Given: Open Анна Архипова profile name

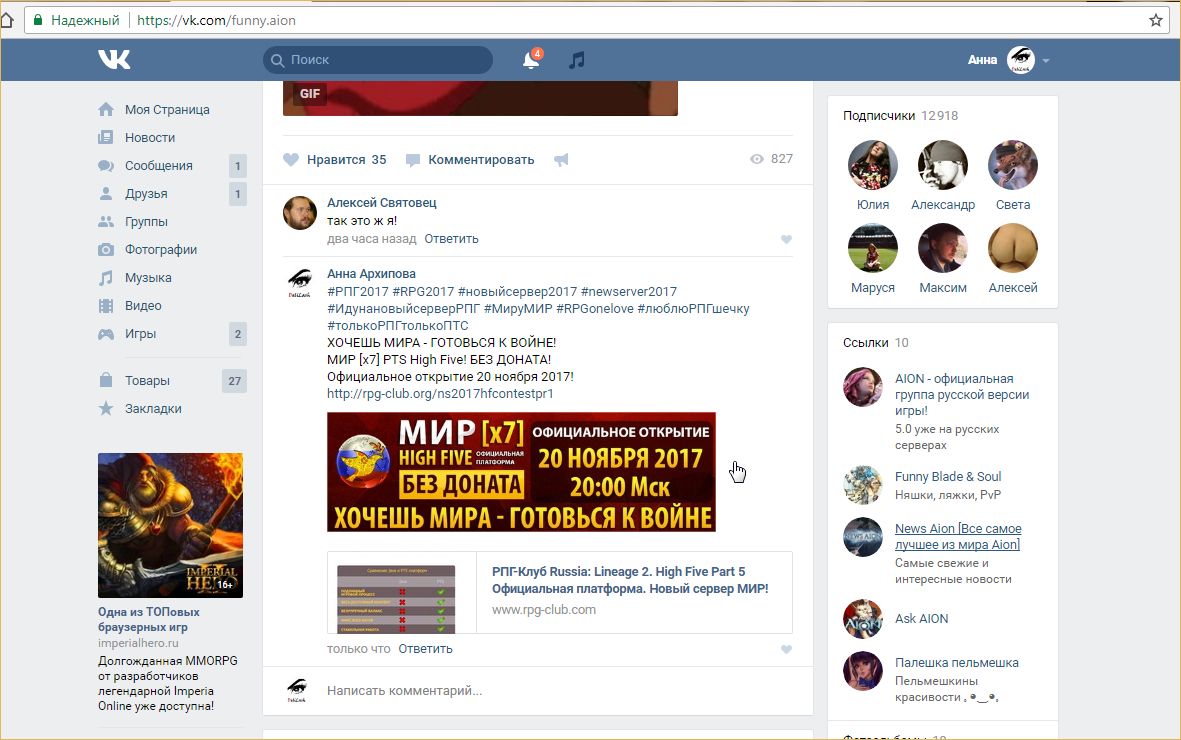Looking at the screenshot, I should pyautogui.click(x=371, y=274).
